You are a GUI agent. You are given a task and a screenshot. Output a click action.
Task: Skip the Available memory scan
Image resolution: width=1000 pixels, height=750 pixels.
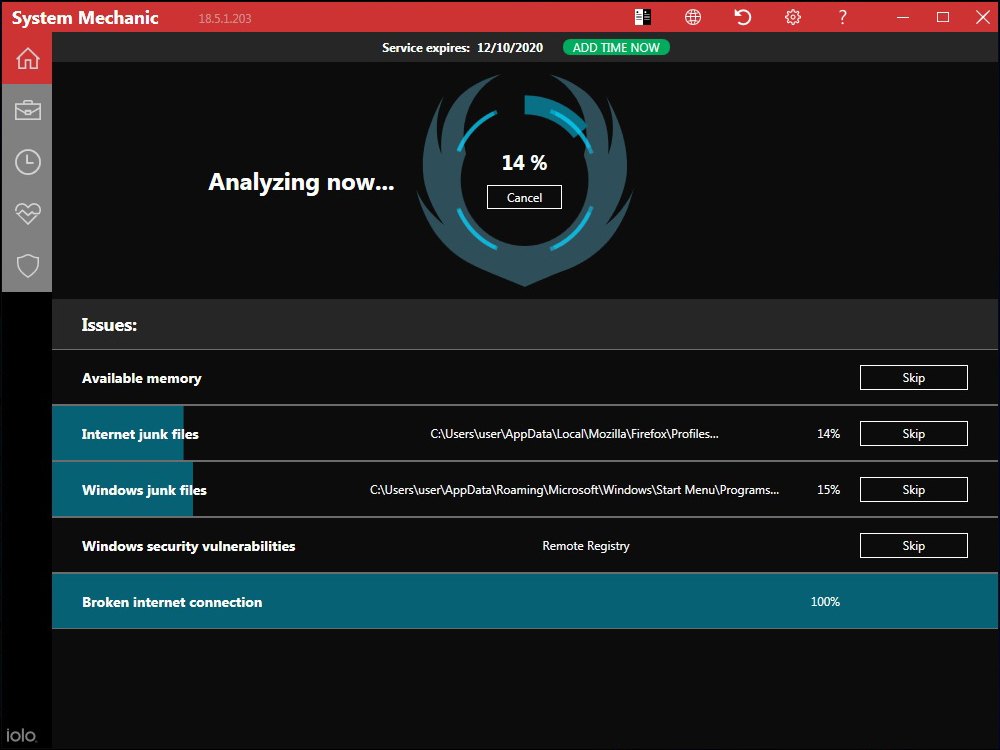click(913, 377)
